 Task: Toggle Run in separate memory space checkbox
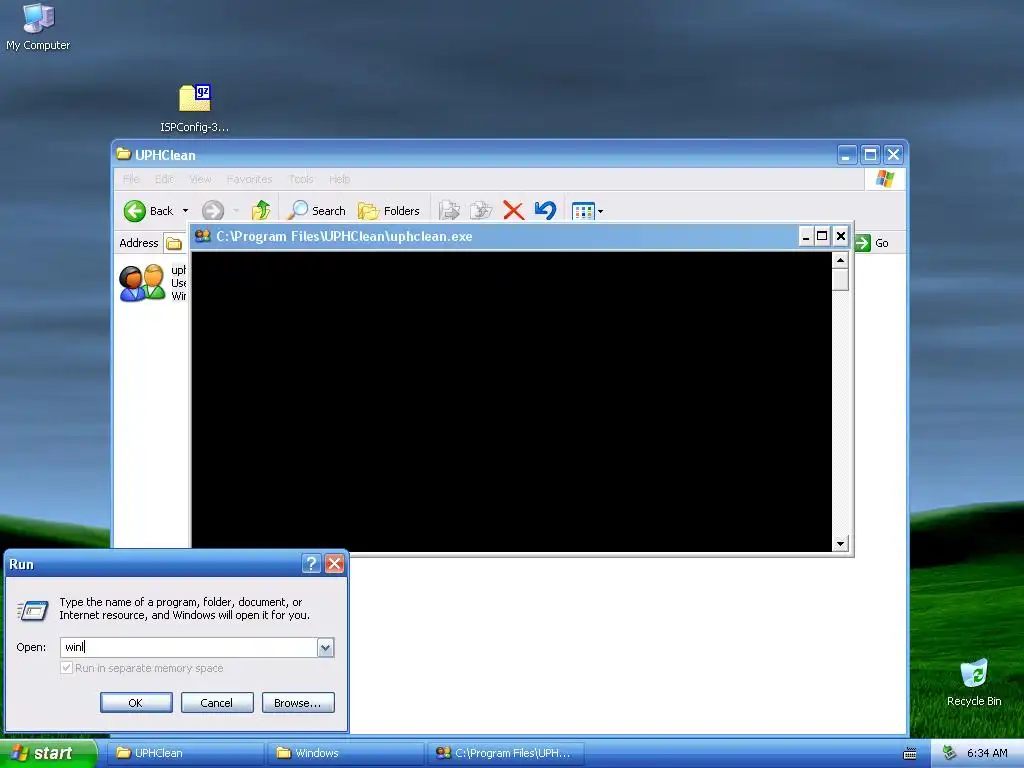(66, 667)
